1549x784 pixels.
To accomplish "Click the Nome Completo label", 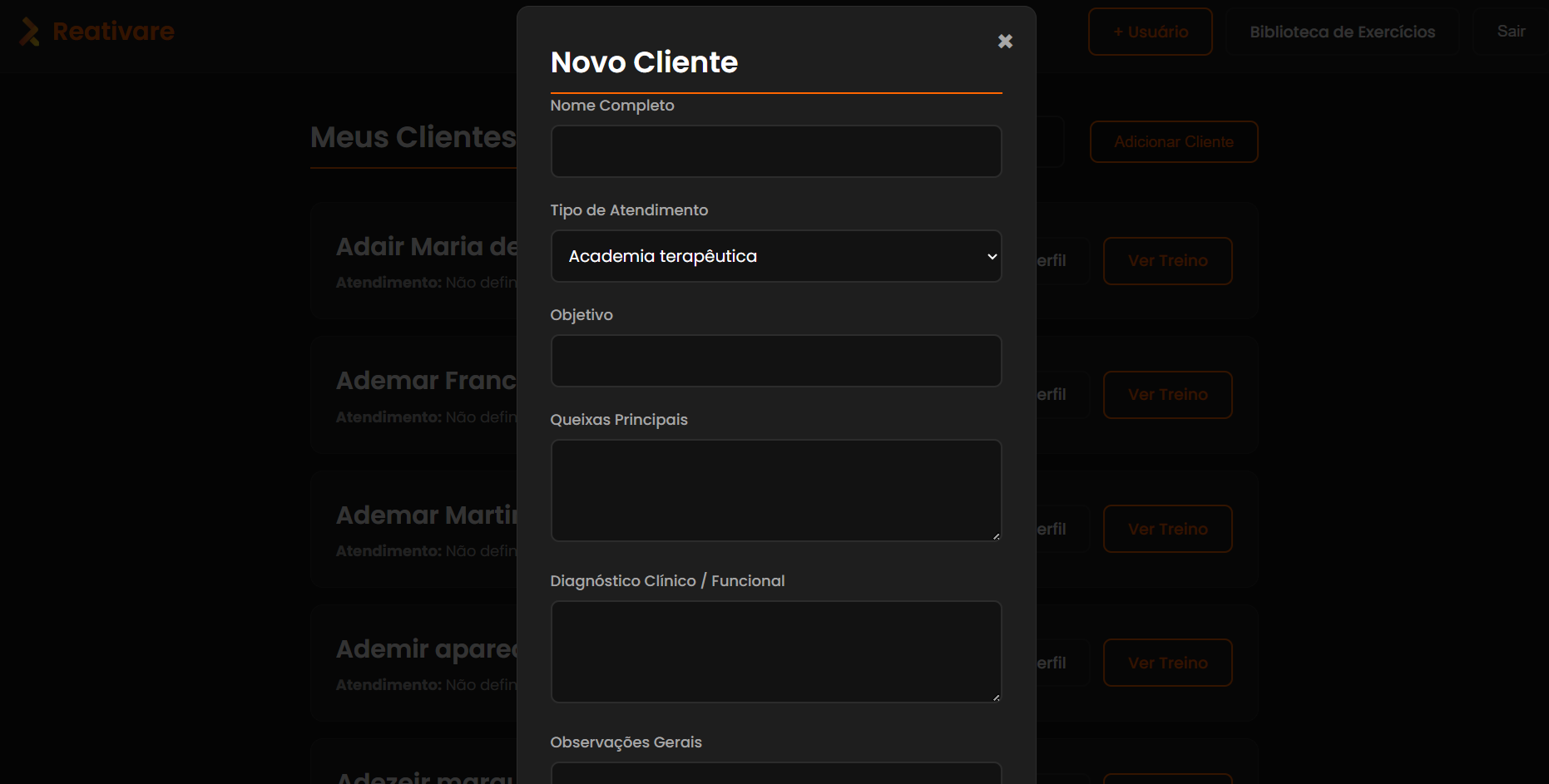I will coord(612,106).
